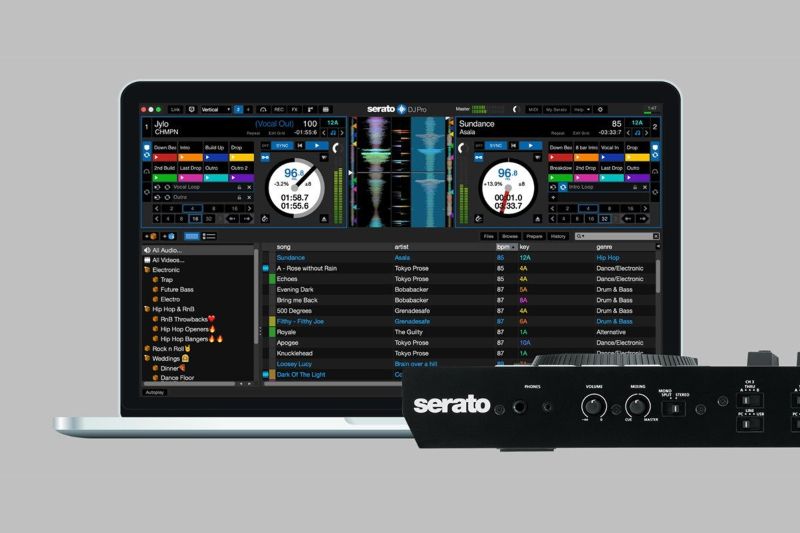Image resolution: width=800 pixels, height=533 pixels.
Task: Click in the library search field
Action: click(x=618, y=236)
